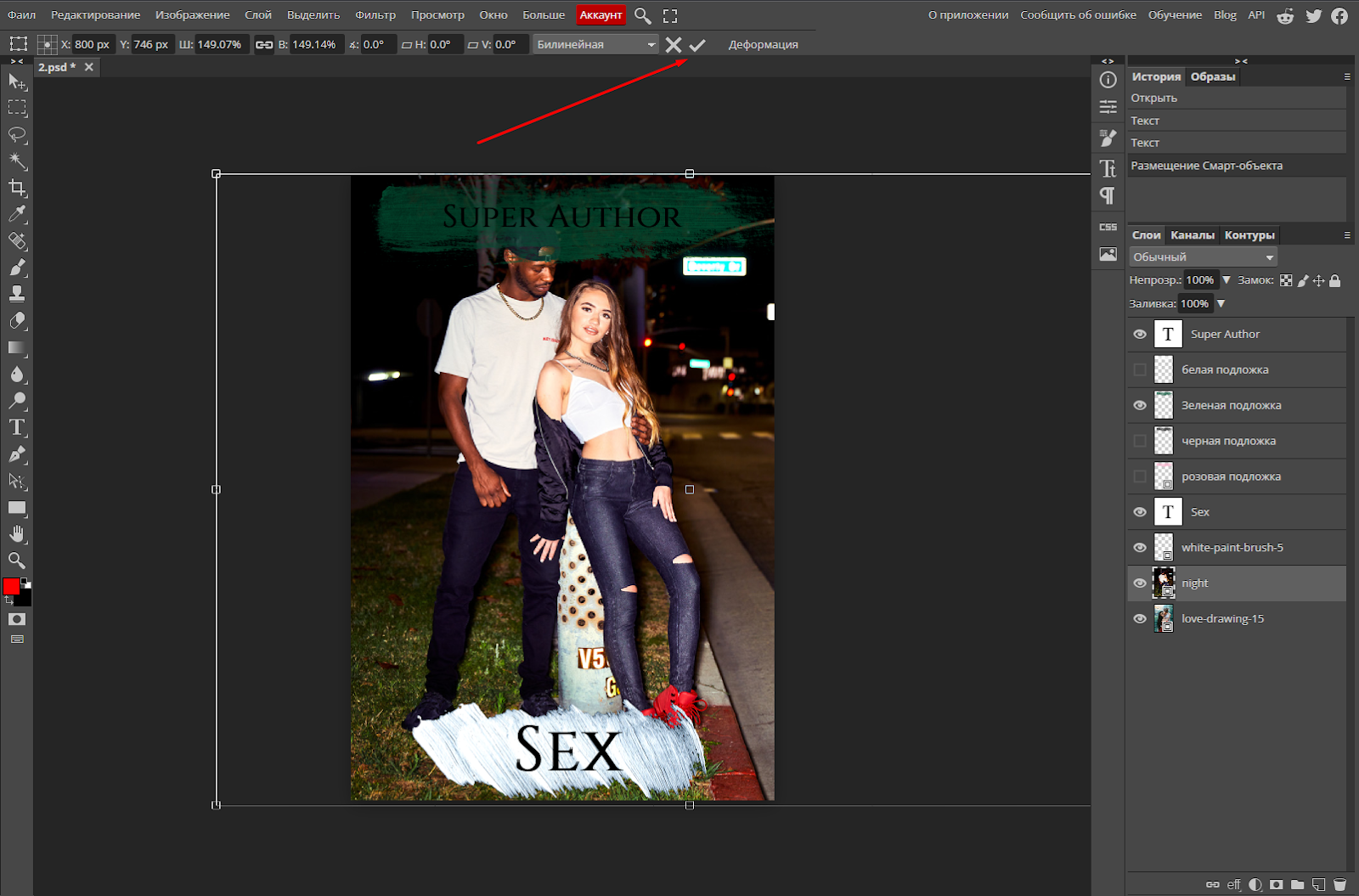Viewport: 1359px width, 896px height.
Task: Select the Magic Wand tool
Action: tap(17, 161)
